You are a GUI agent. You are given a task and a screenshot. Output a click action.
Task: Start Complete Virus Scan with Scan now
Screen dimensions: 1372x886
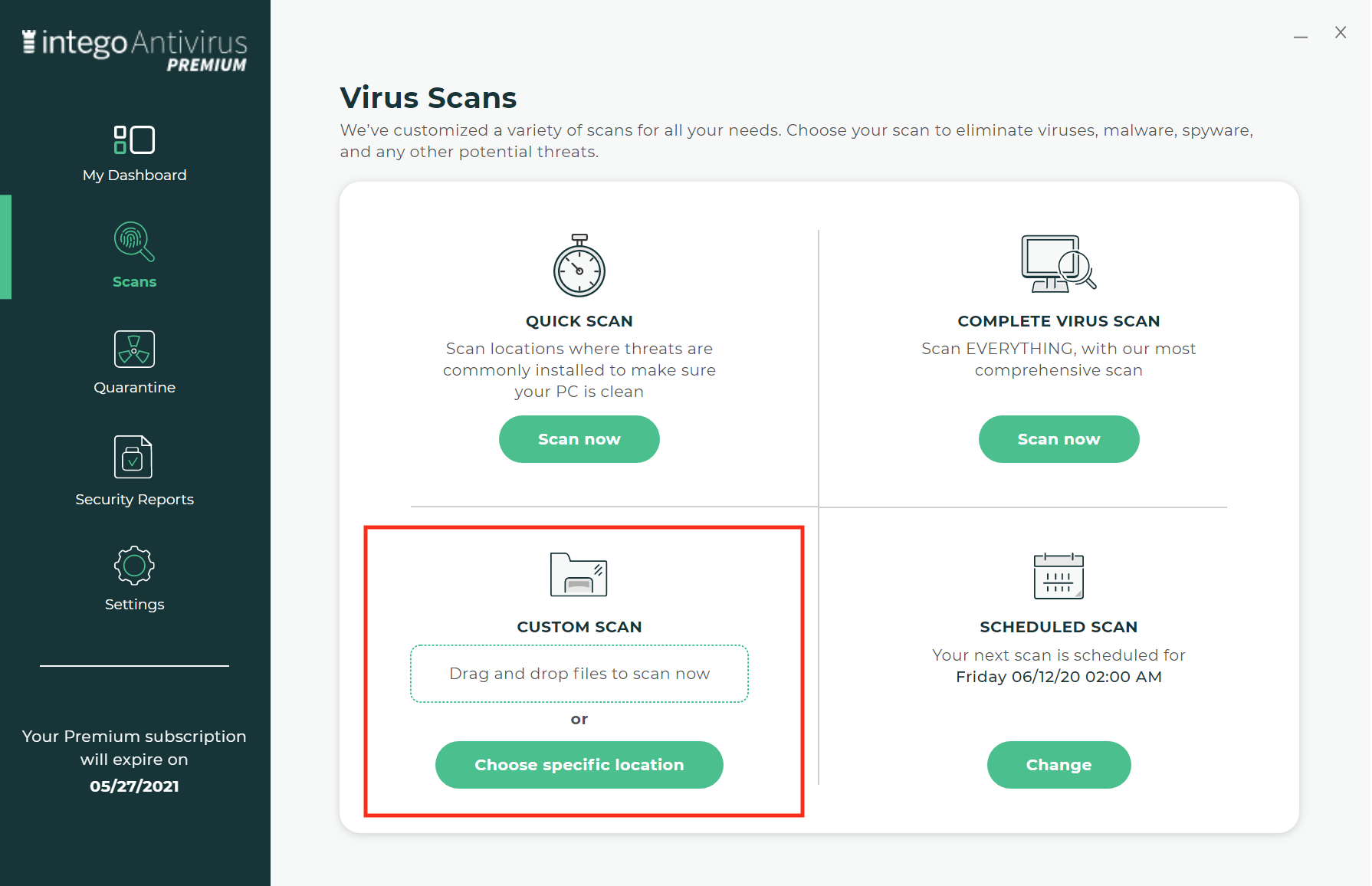click(x=1059, y=439)
